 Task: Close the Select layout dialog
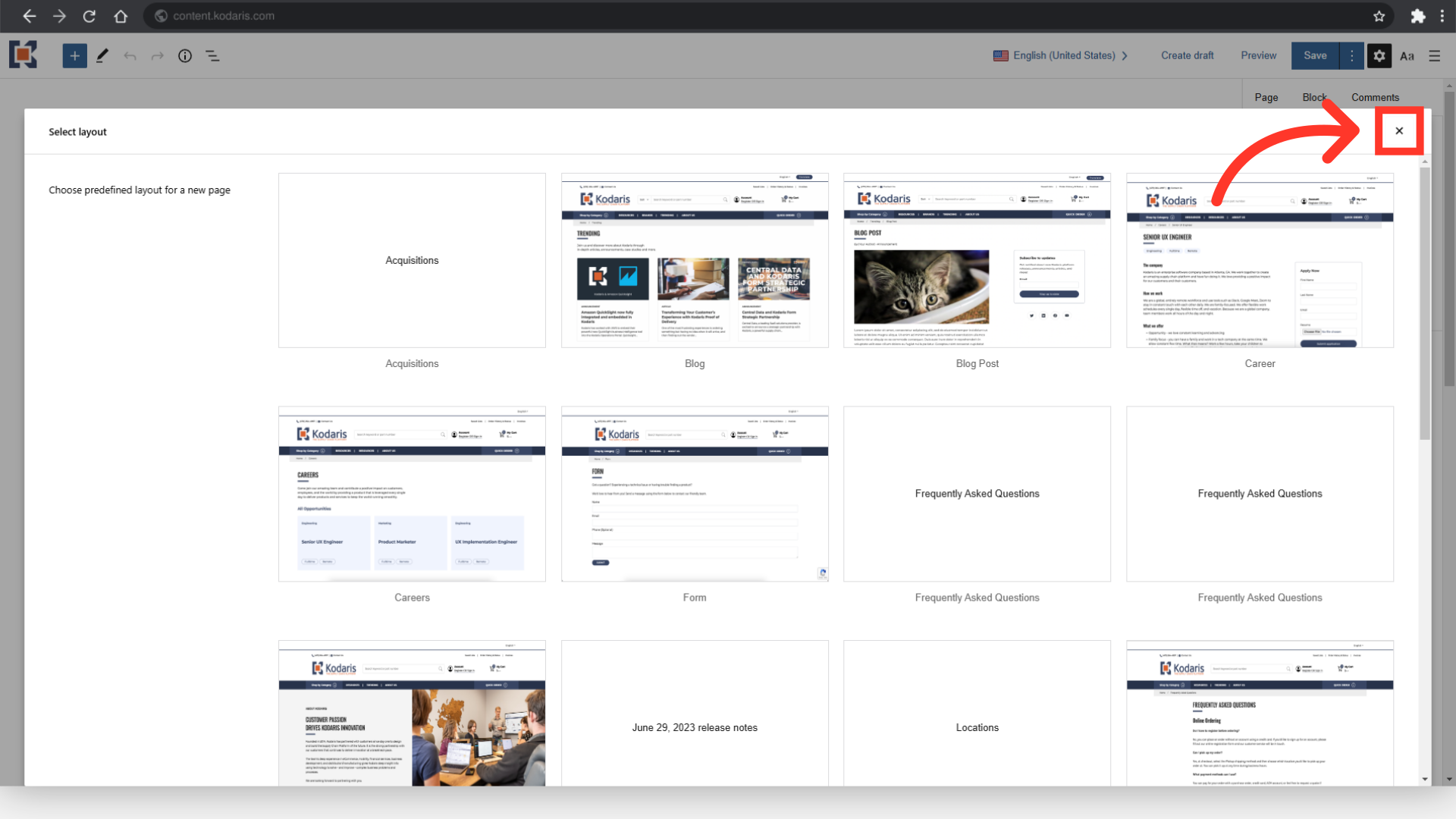pos(1399,131)
